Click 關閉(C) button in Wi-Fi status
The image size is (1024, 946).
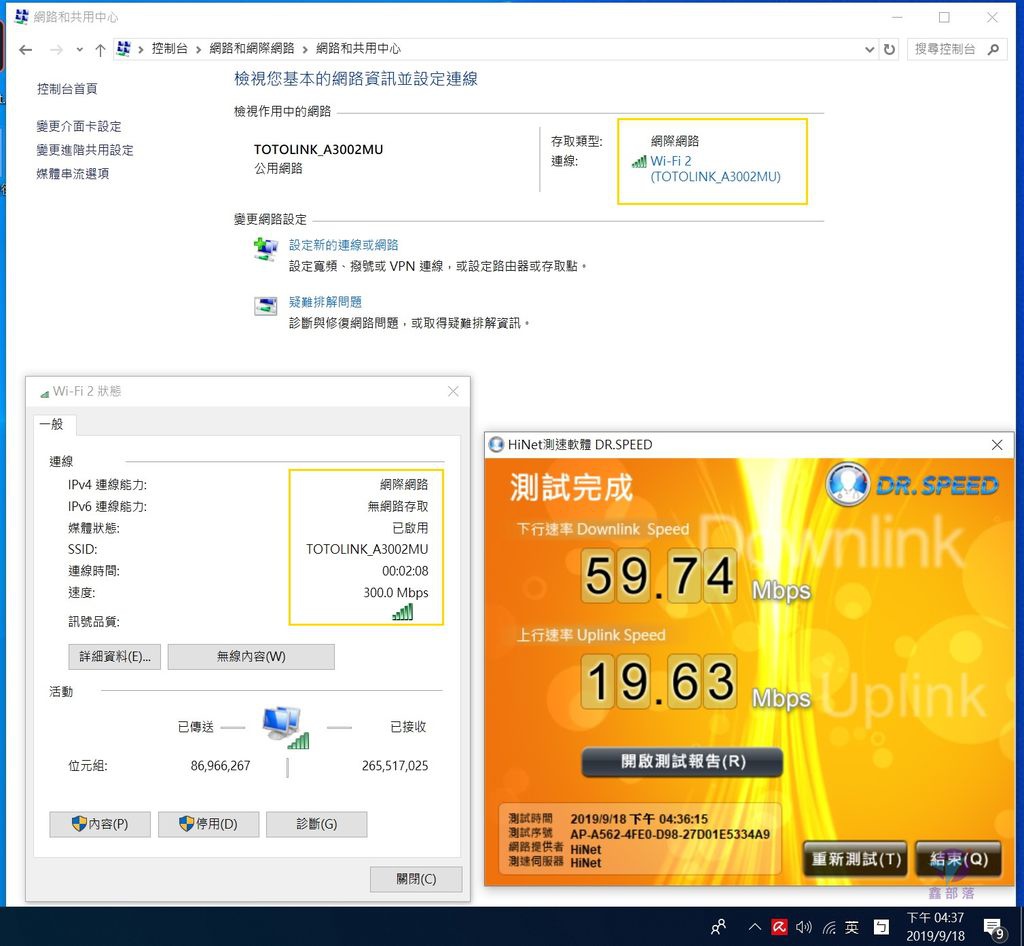(416, 879)
